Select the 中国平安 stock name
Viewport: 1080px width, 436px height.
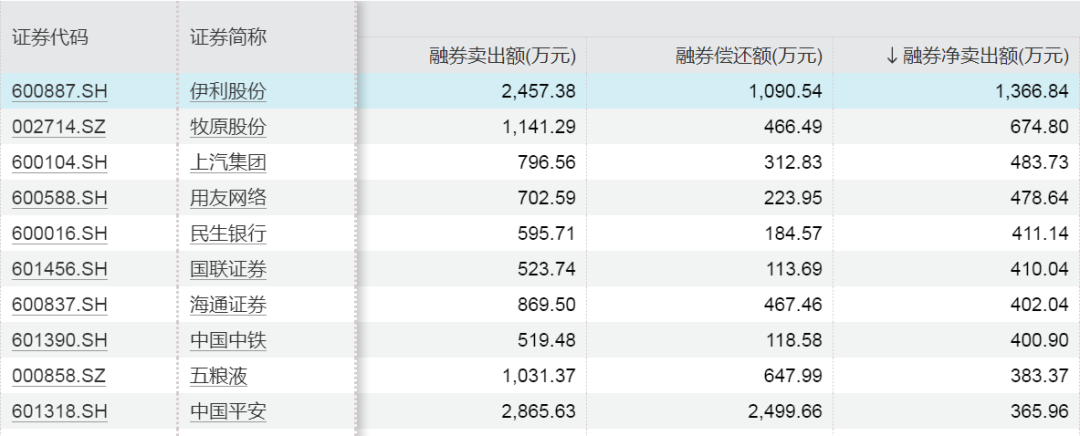click(x=228, y=411)
